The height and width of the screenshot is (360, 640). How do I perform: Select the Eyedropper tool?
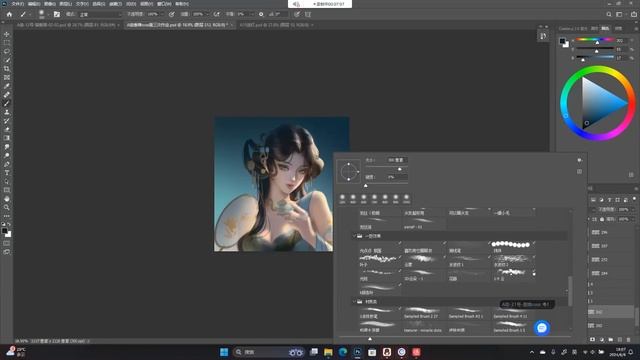point(7,86)
